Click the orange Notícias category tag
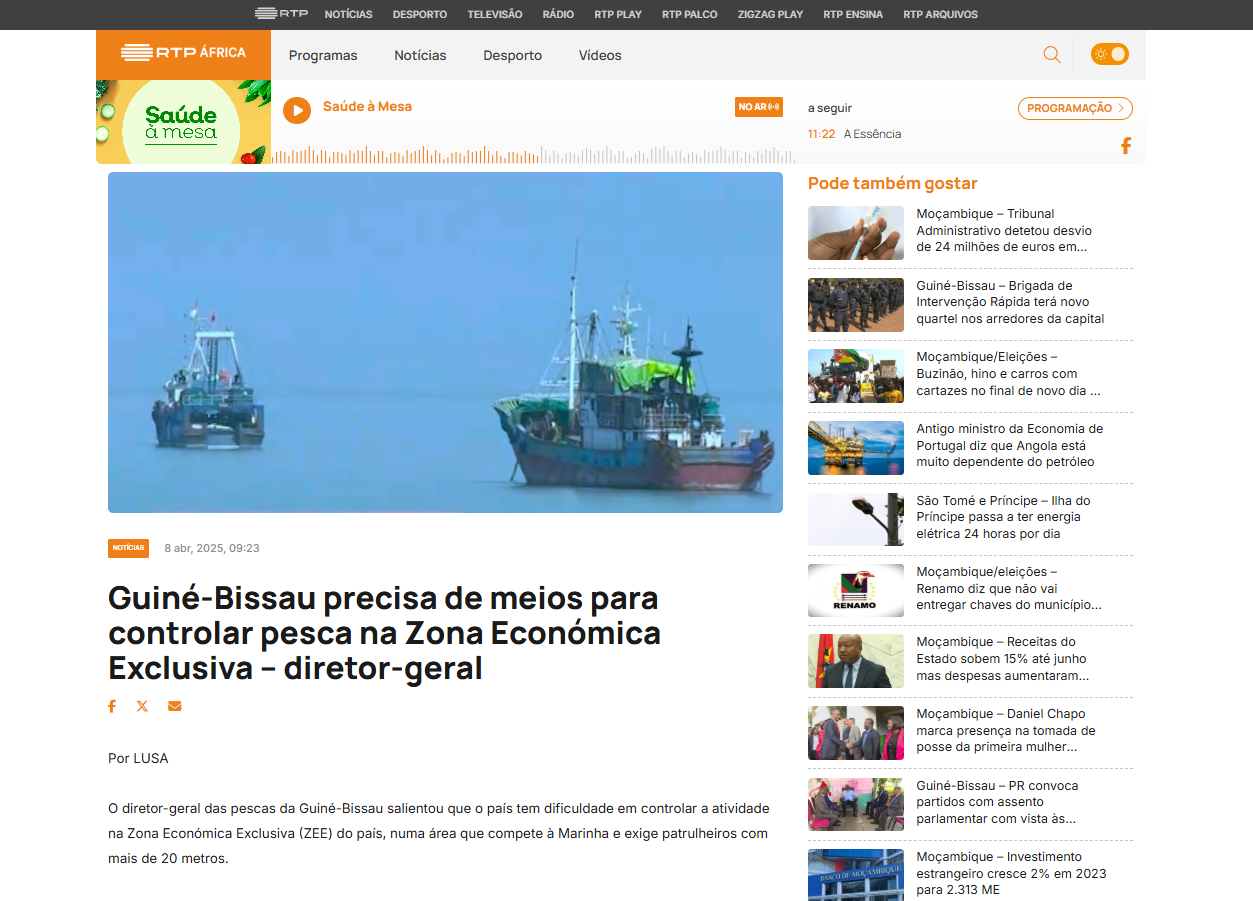 (x=128, y=548)
